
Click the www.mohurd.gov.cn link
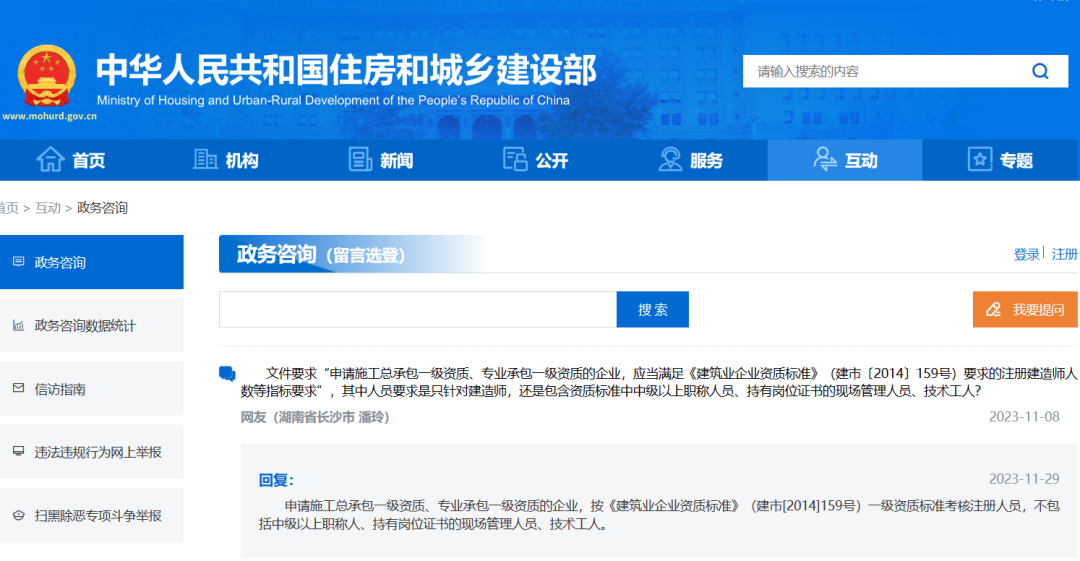[50, 116]
